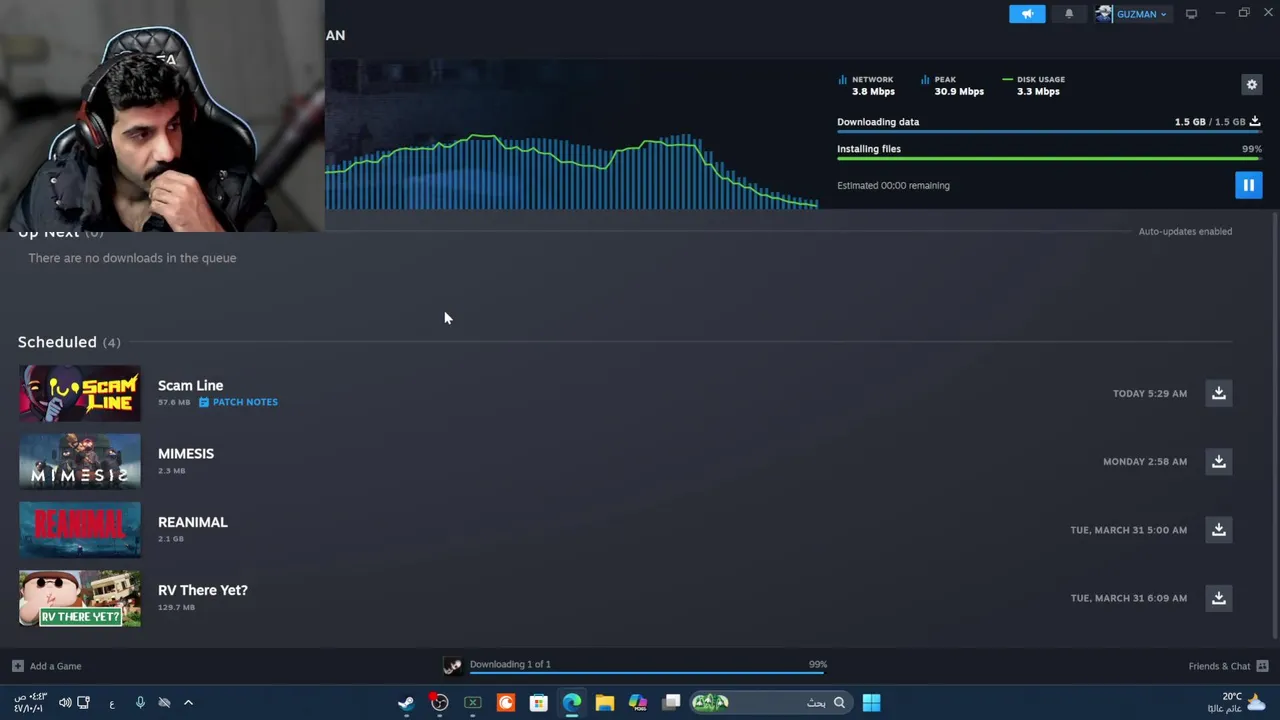This screenshot has width=1280, height=720.
Task: Click the RV There Yet? thumbnail
Action: click(x=80, y=598)
